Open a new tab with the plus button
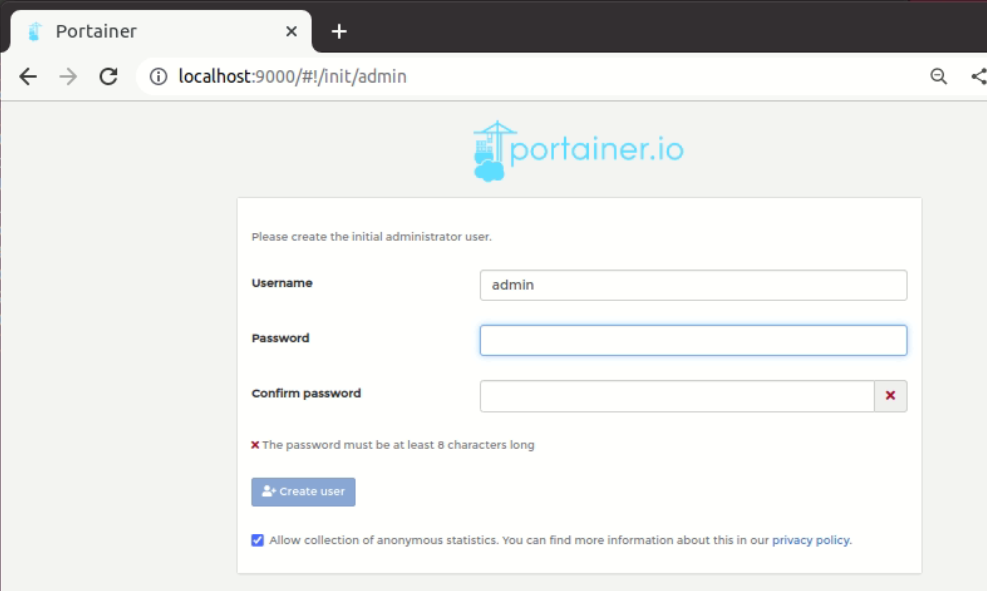Image resolution: width=987 pixels, height=591 pixels. [339, 31]
